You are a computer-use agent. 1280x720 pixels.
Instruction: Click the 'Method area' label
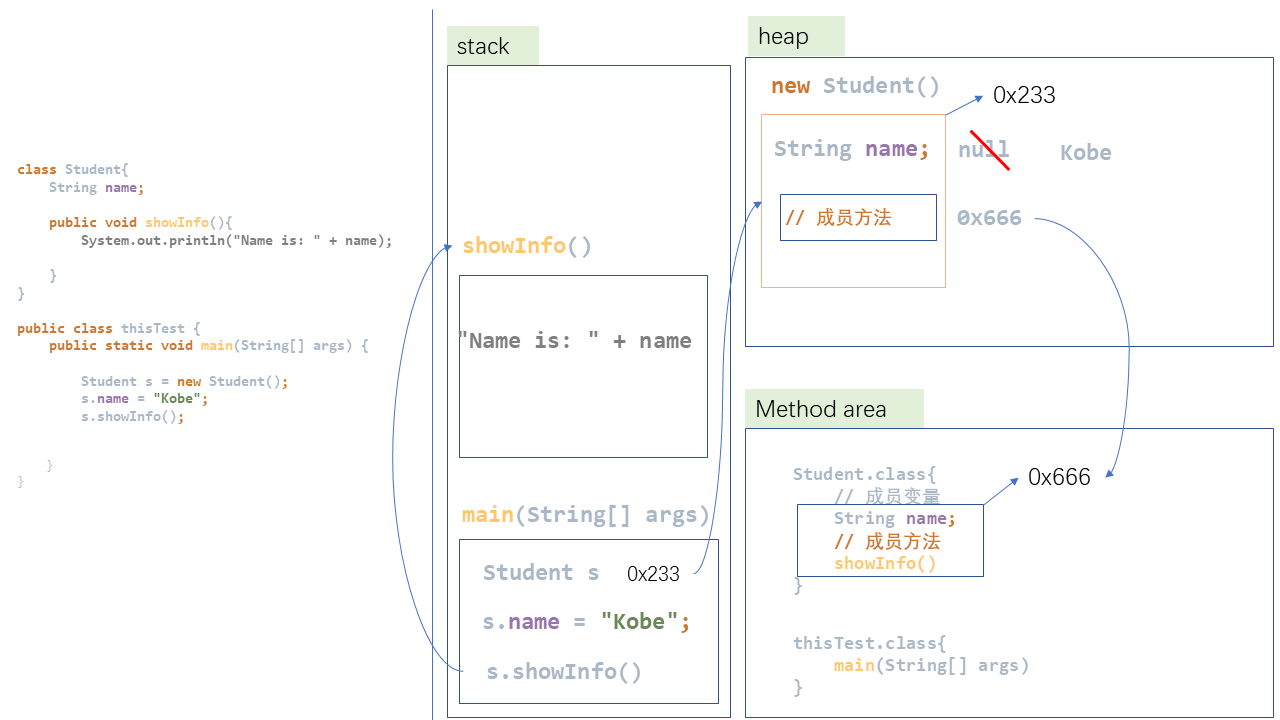tap(834, 408)
